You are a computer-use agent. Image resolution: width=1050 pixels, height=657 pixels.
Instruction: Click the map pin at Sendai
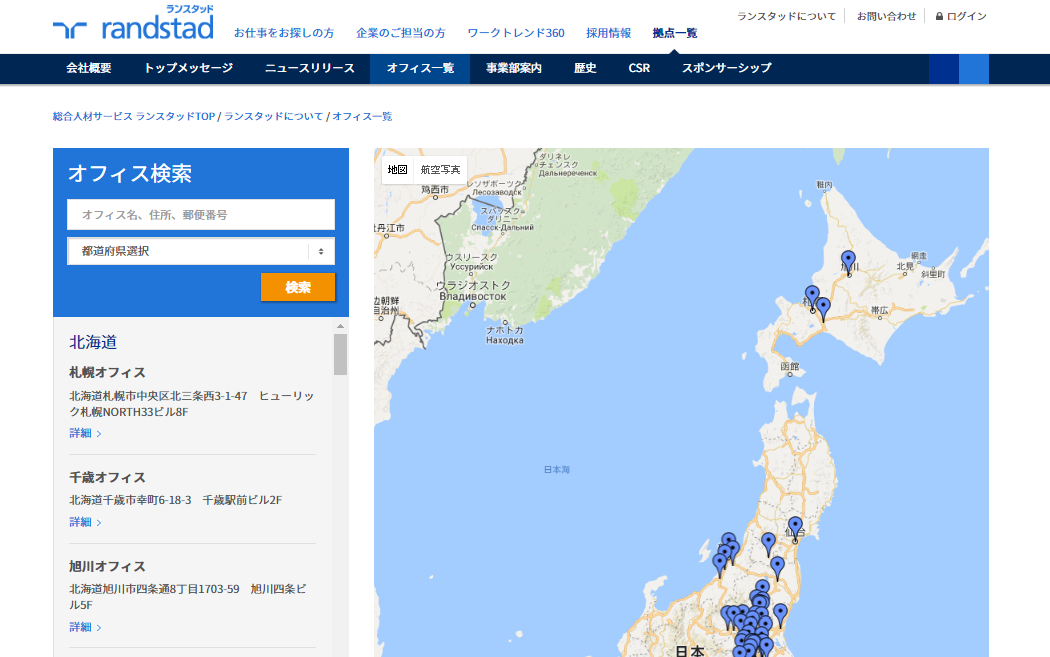(x=795, y=528)
